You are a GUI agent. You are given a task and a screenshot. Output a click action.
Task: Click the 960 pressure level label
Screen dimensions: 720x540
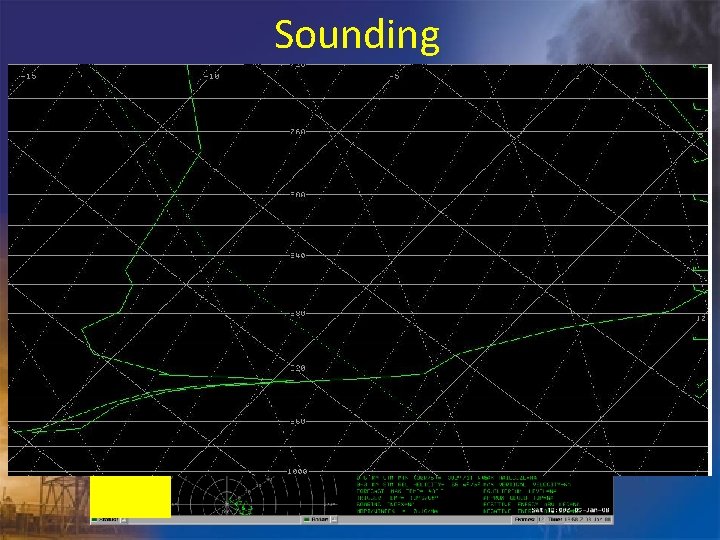(x=298, y=421)
